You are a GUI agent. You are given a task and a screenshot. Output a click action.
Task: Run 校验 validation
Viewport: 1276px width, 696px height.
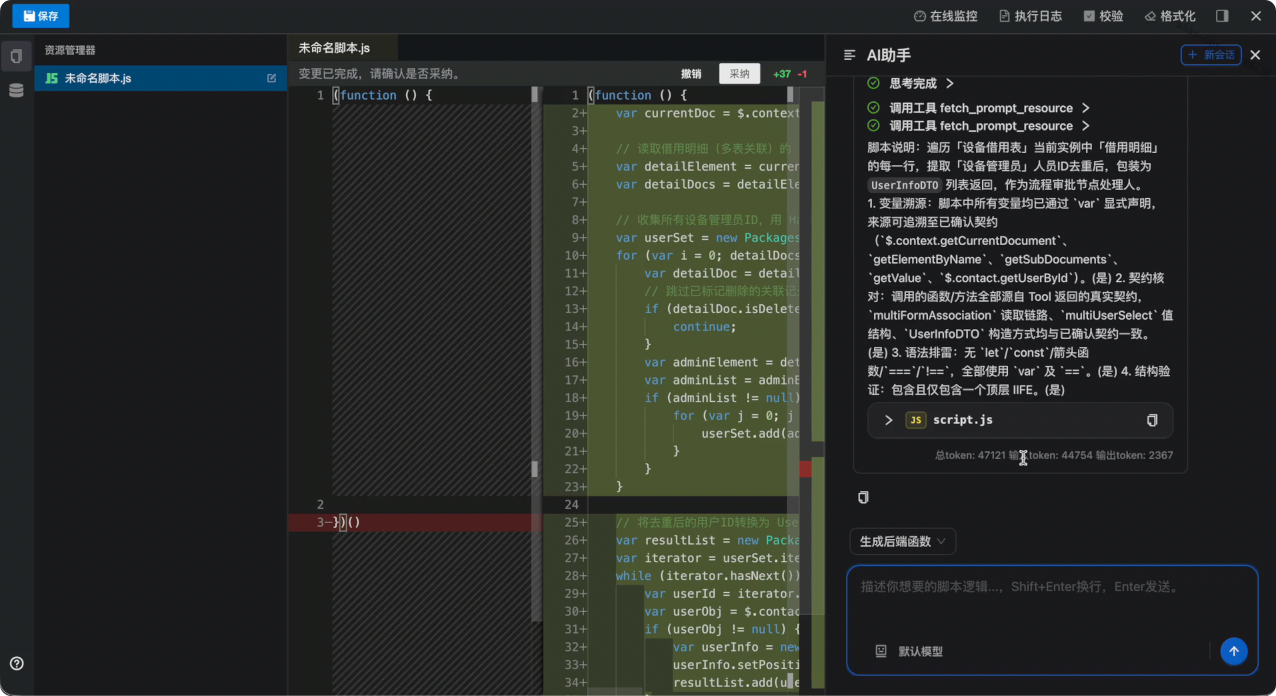click(x=1102, y=16)
